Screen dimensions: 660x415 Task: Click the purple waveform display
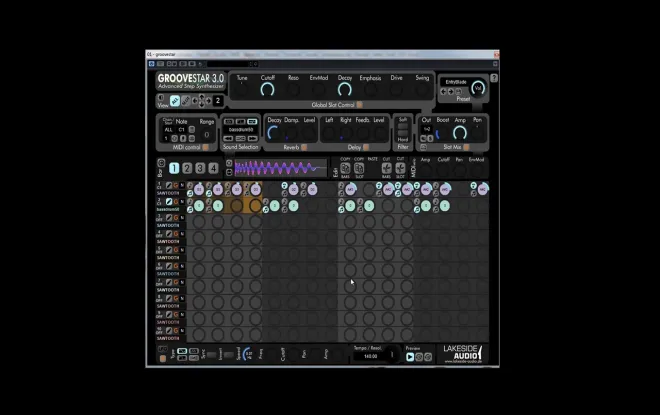tap(280, 168)
